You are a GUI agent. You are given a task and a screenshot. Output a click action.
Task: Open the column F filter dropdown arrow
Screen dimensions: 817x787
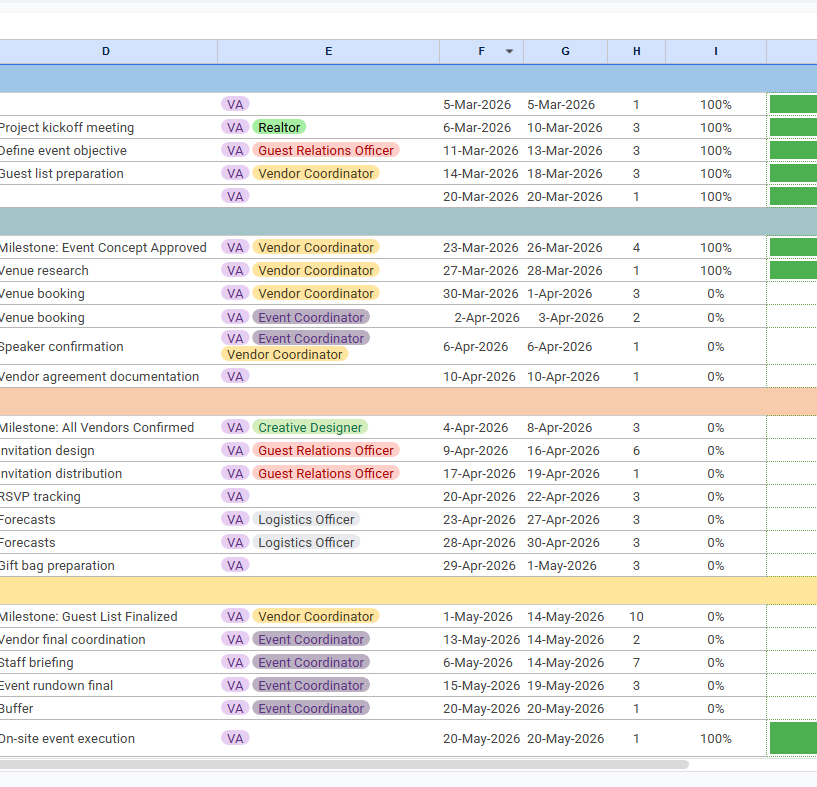click(509, 51)
